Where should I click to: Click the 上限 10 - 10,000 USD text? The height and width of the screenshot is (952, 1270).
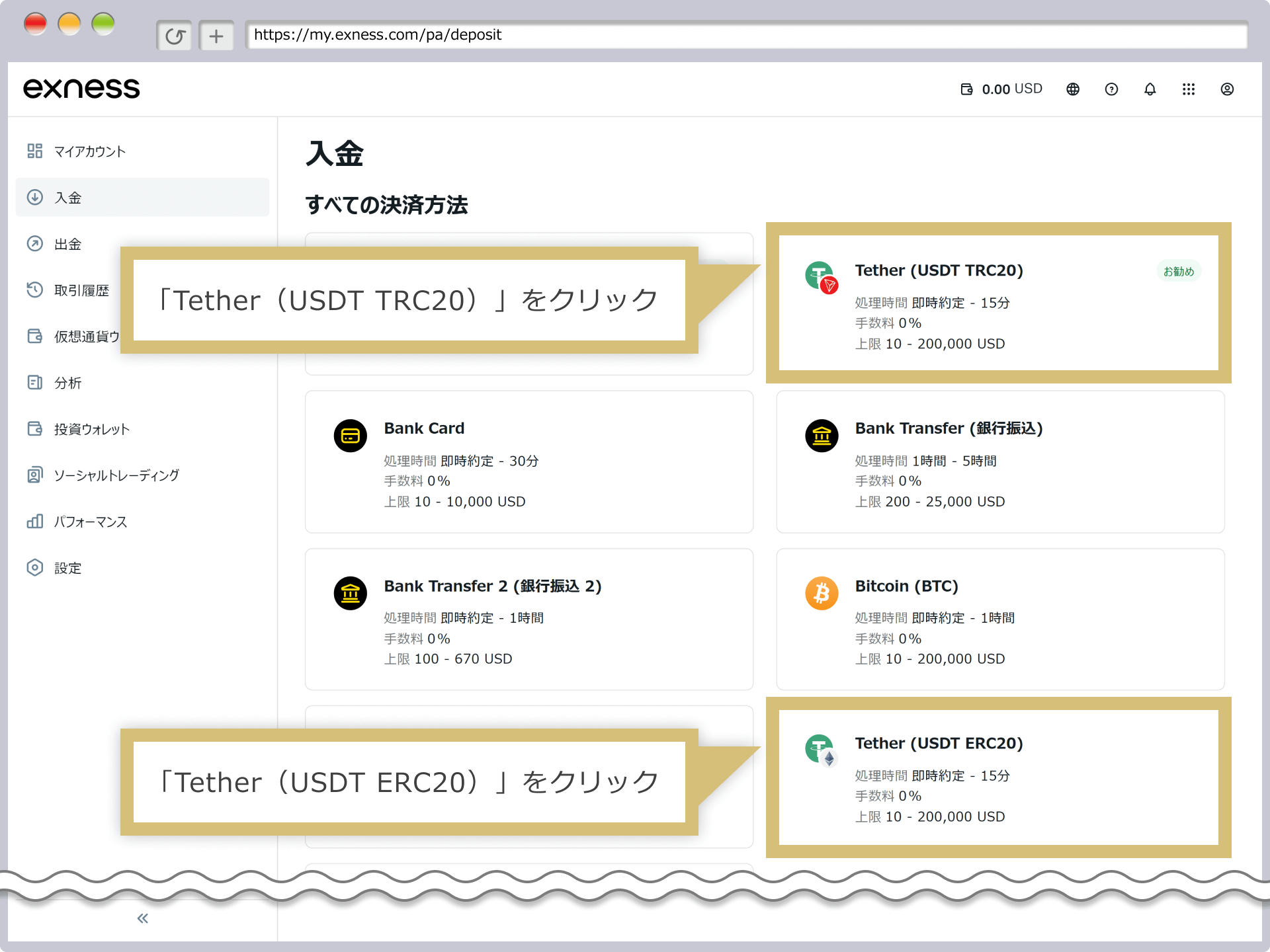[455, 502]
